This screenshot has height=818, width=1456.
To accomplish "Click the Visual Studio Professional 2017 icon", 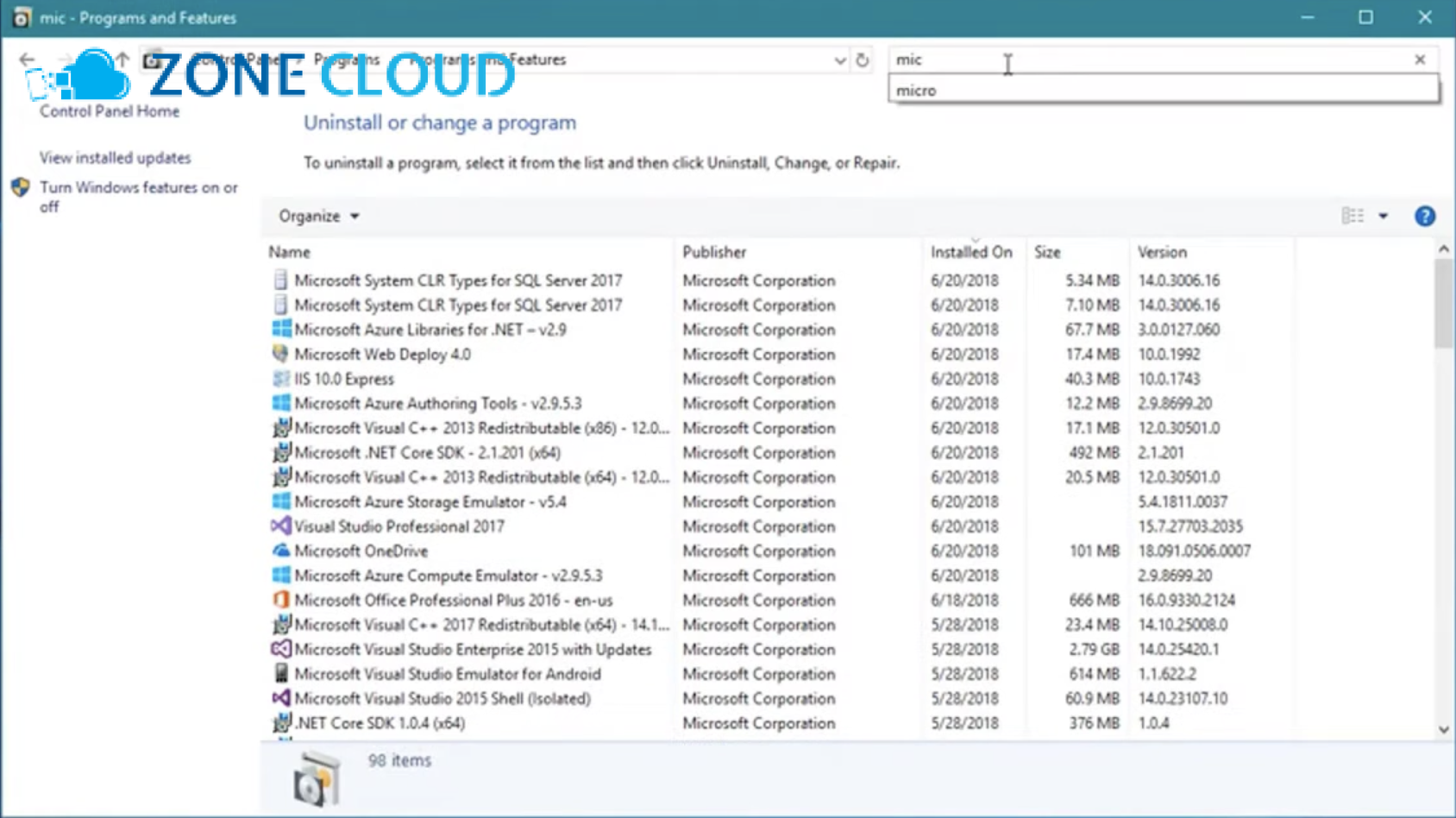I will pyautogui.click(x=280, y=526).
